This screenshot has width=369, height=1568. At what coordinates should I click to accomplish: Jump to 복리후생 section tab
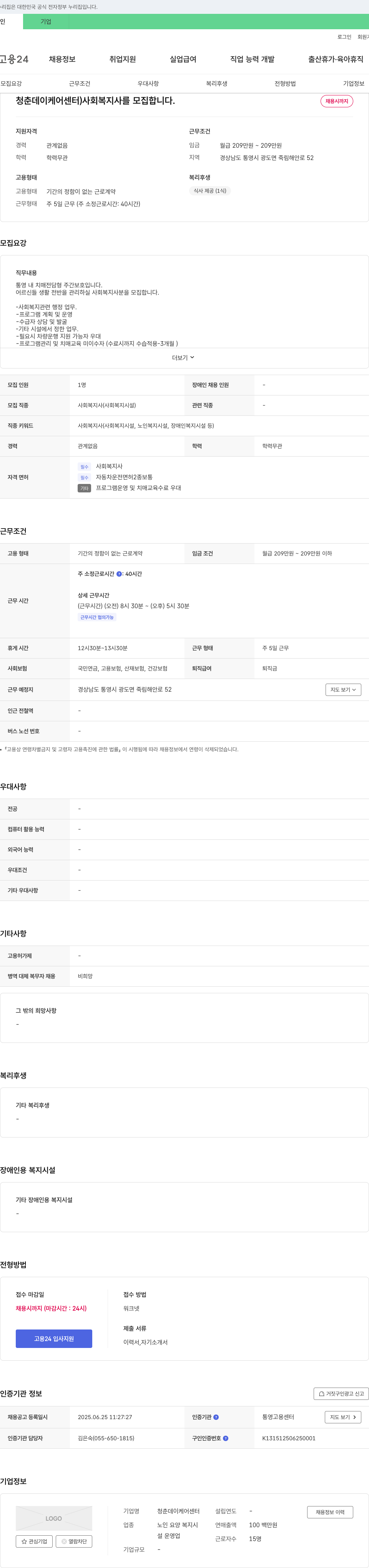click(216, 83)
